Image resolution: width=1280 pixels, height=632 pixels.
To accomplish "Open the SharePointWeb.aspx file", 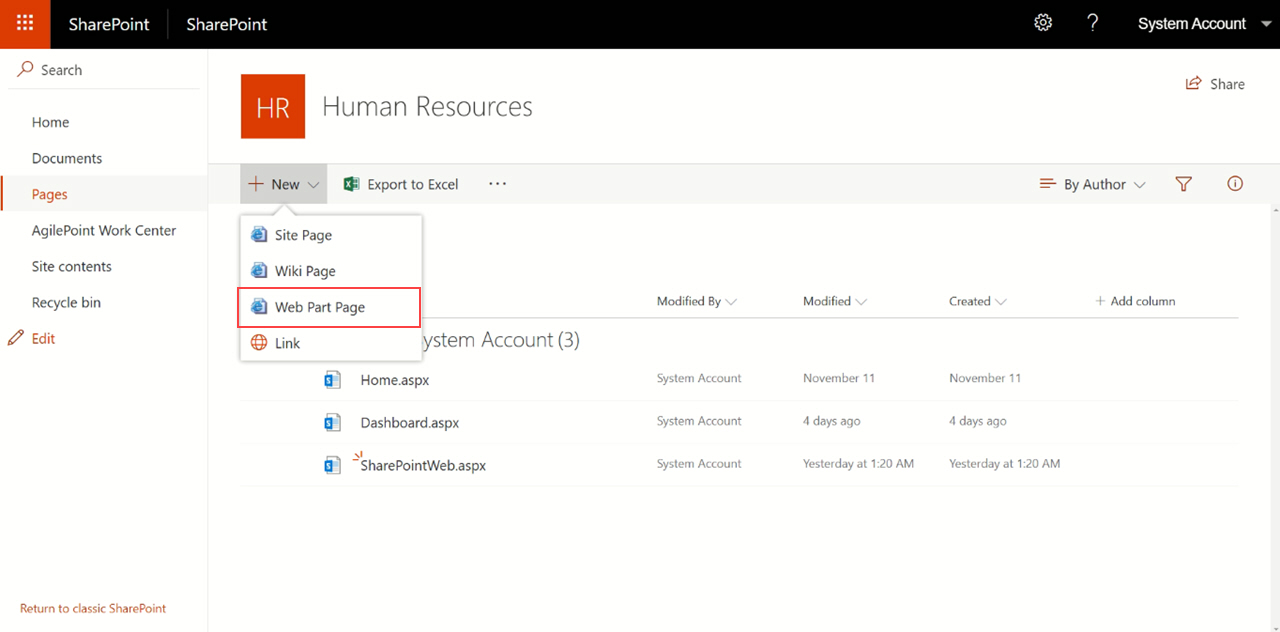I will coord(423,466).
